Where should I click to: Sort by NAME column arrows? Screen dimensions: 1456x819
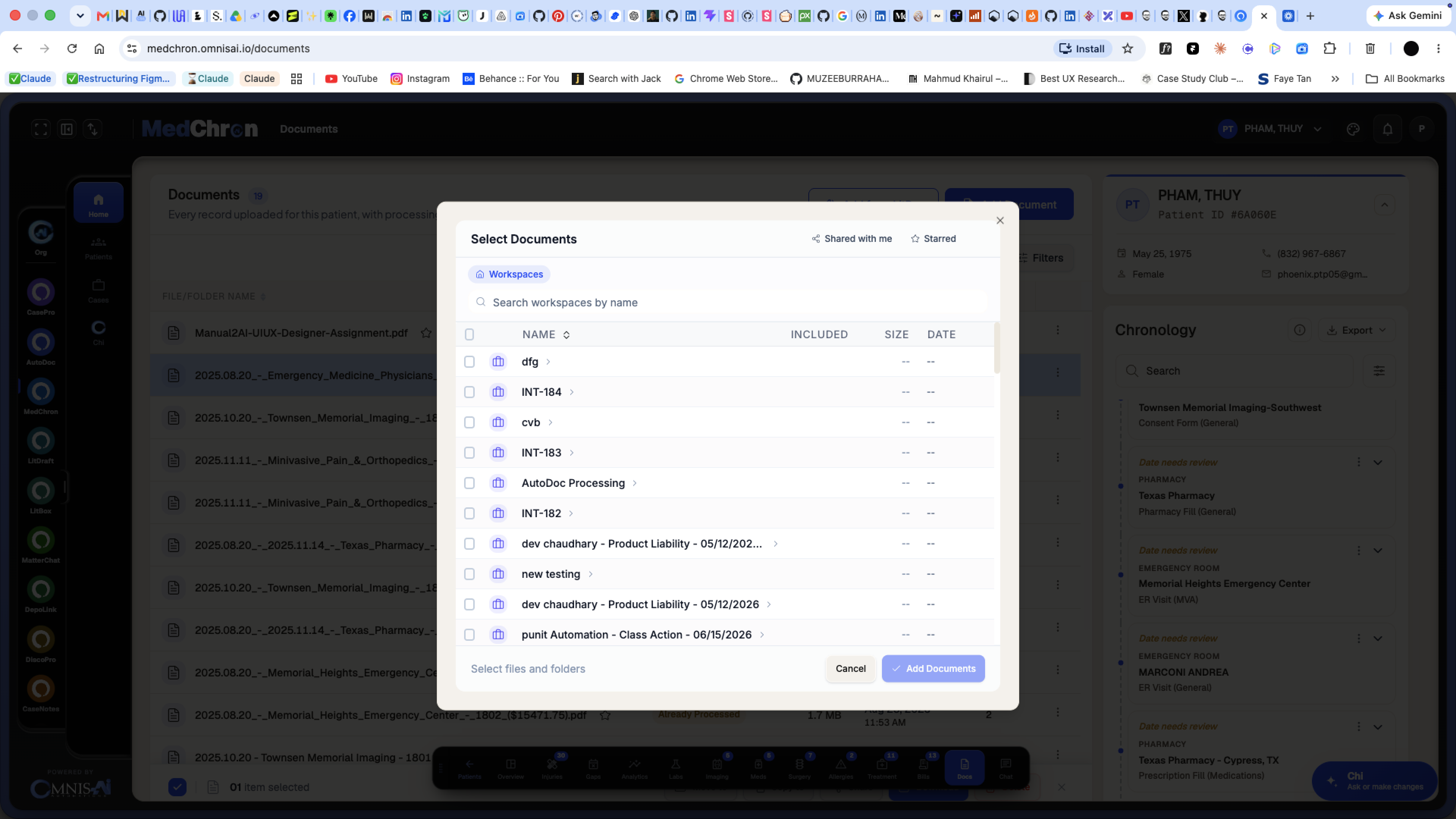click(x=566, y=334)
